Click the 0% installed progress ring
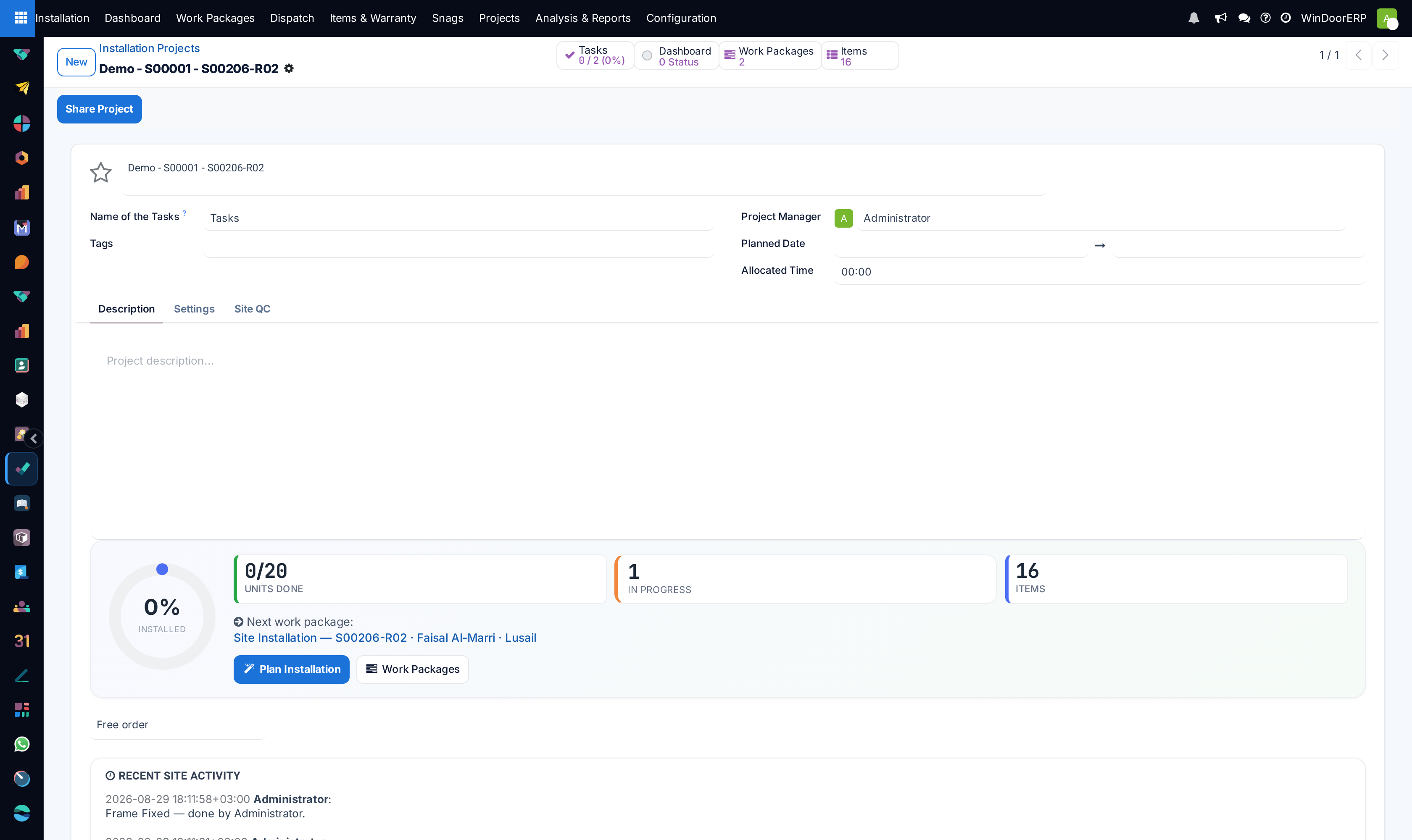 coord(162,616)
